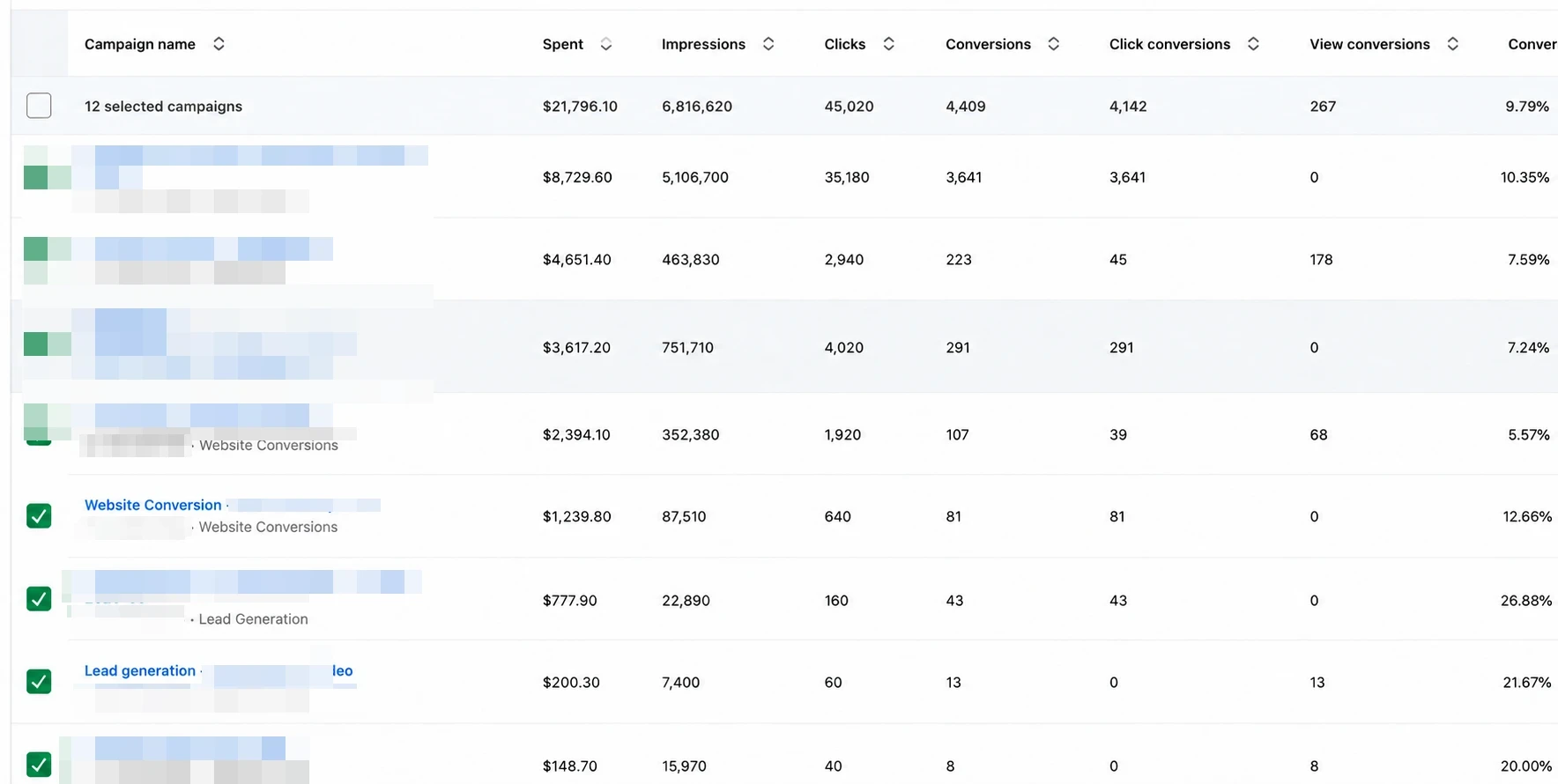Image resolution: width=1558 pixels, height=784 pixels.
Task: Select the '12 selected campaigns' label
Action: (163, 106)
